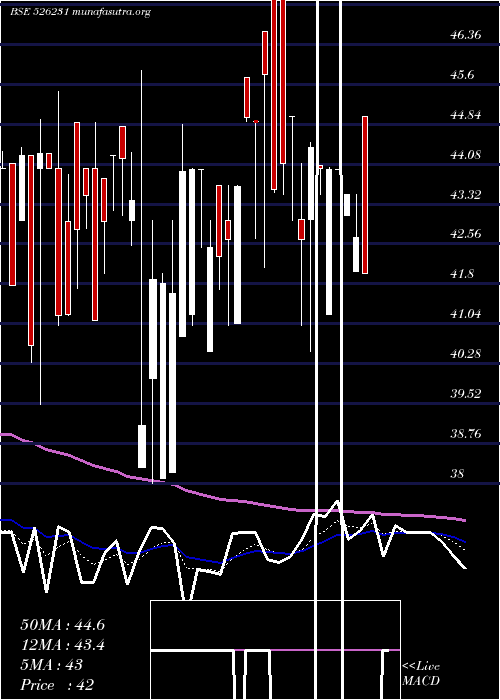Select the 42.56 price axis label
The height and width of the screenshot is (700, 500).
click(466, 233)
